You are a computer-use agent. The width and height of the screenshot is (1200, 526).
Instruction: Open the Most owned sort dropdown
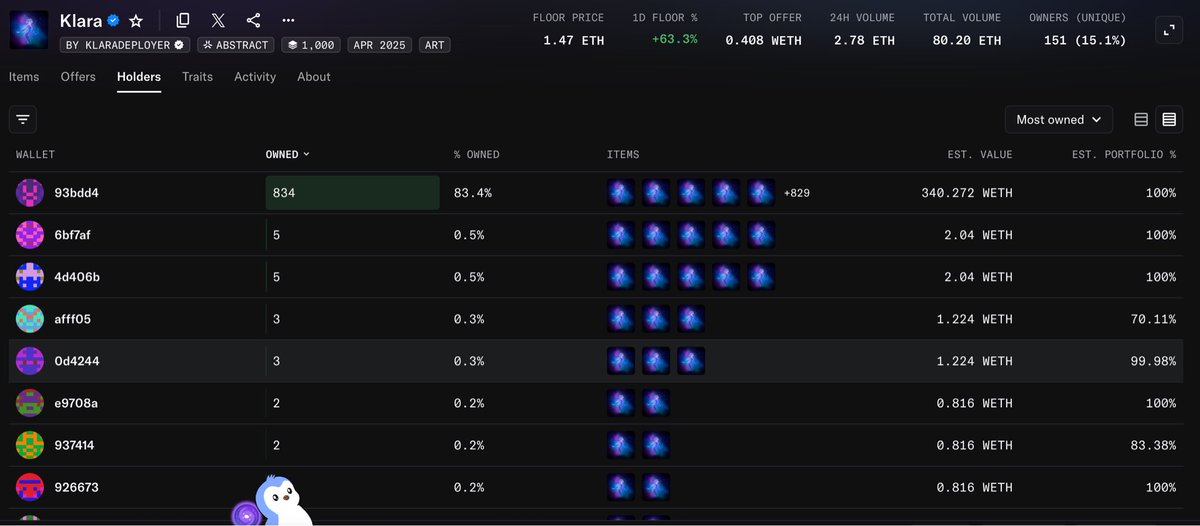[x=1059, y=119]
